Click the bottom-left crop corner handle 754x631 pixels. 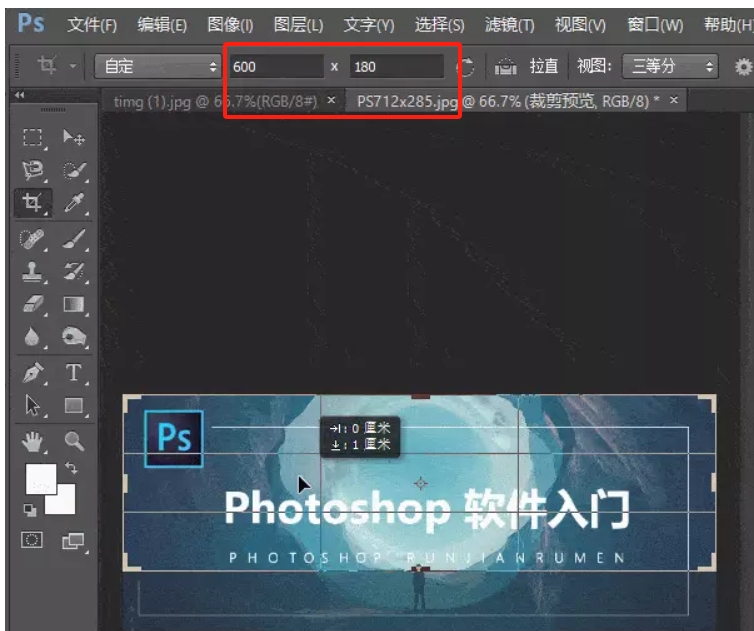[x=131, y=562]
